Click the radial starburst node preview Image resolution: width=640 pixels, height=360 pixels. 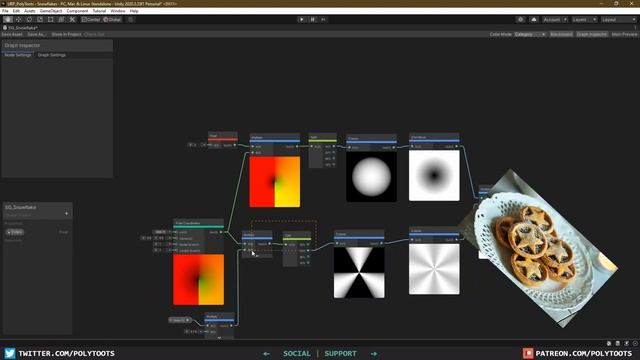pyautogui.click(x=434, y=269)
